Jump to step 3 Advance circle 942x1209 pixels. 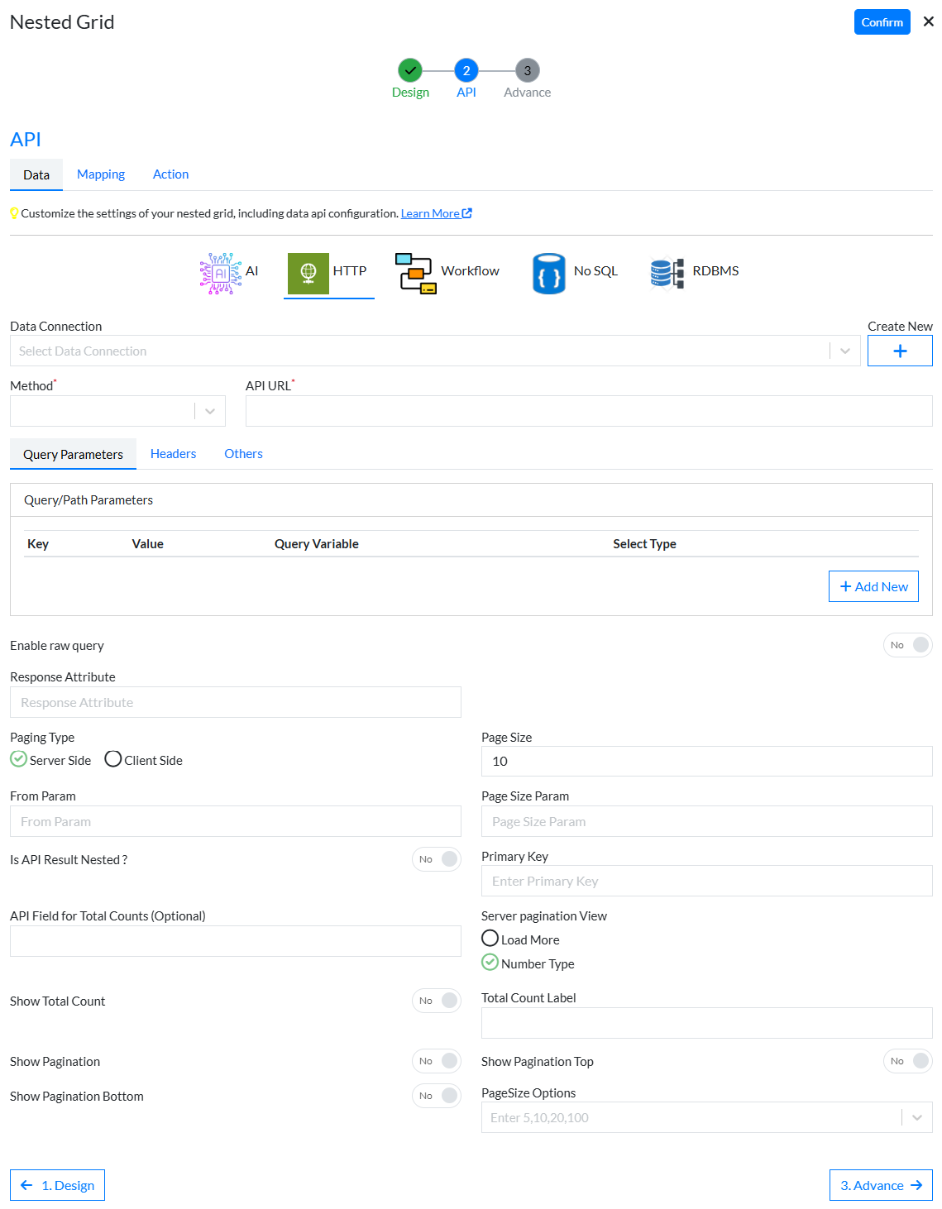pos(527,70)
